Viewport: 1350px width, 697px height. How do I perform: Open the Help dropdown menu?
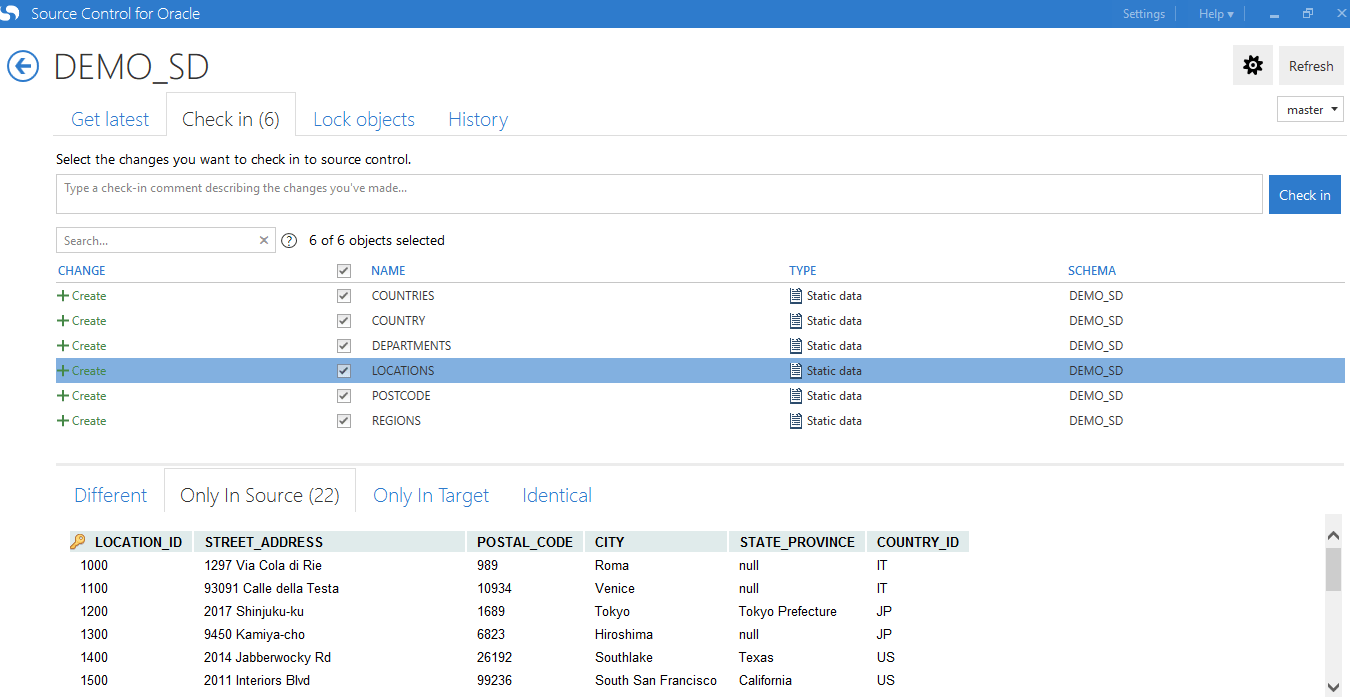[1216, 14]
